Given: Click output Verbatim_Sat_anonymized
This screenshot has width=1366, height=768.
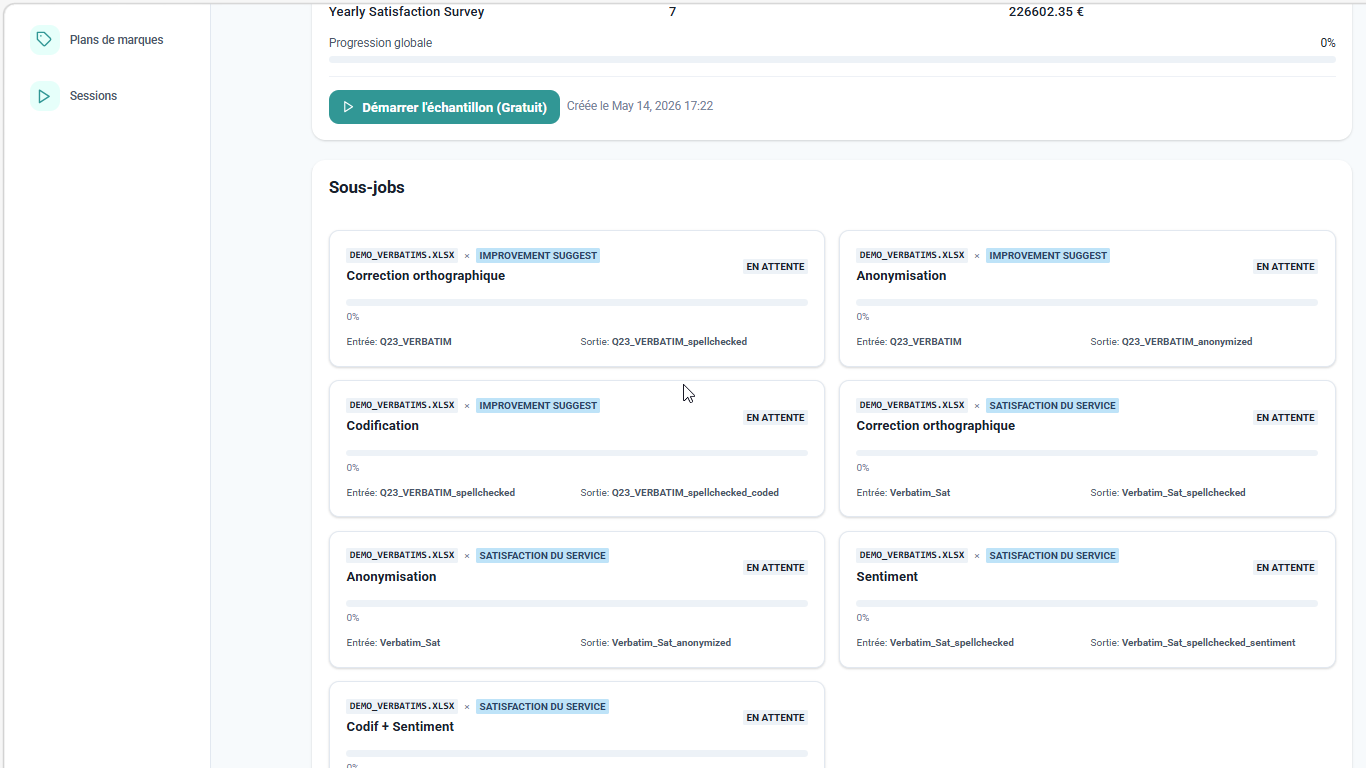Looking at the screenshot, I should coord(671,643).
